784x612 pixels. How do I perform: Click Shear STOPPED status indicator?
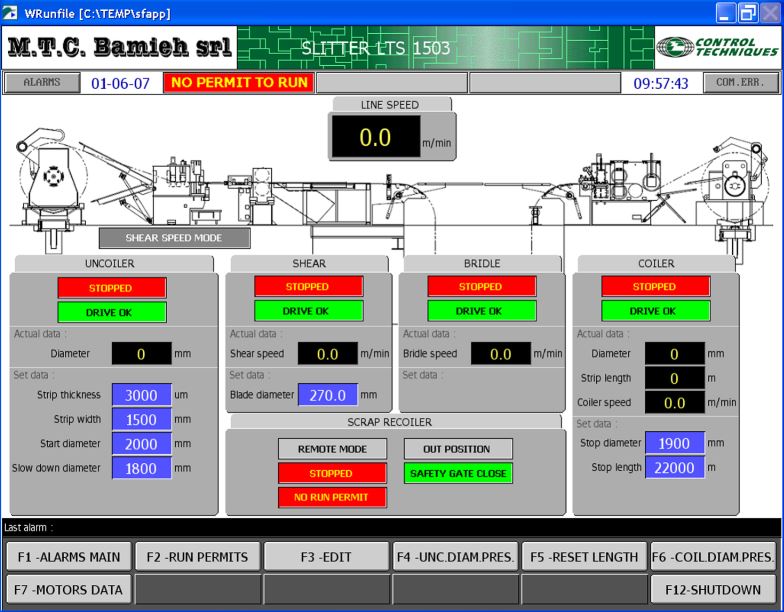click(x=308, y=286)
